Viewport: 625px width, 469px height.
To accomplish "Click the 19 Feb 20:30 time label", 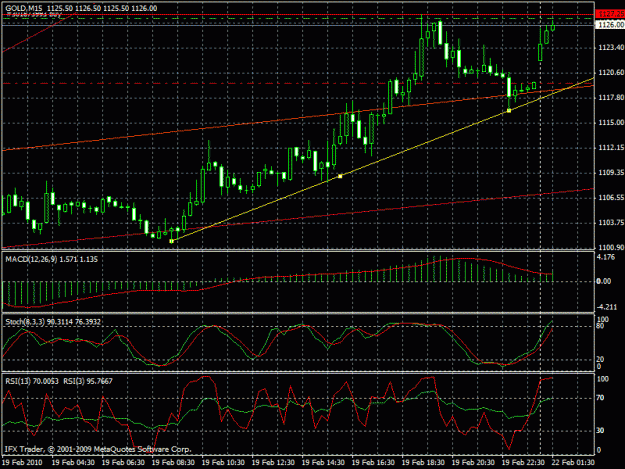I will (473, 462).
